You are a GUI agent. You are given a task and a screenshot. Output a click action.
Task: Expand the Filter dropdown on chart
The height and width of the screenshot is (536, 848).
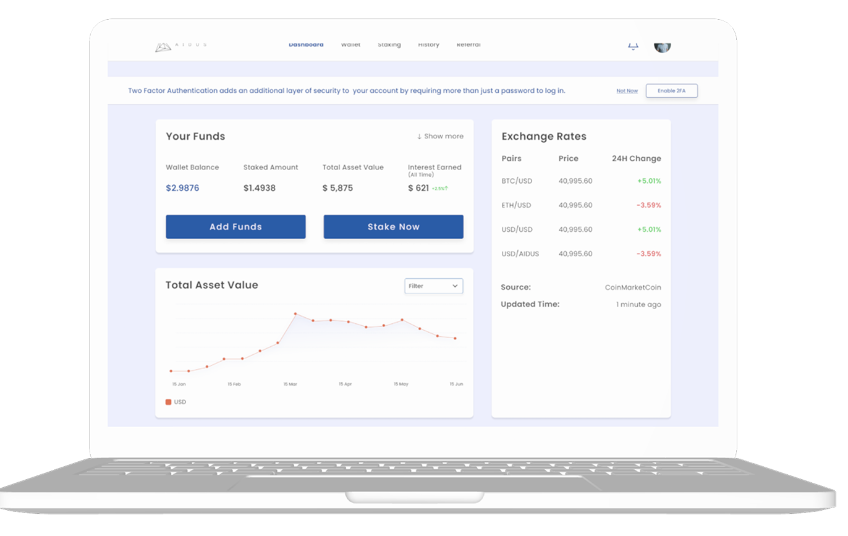tap(433, 286)
